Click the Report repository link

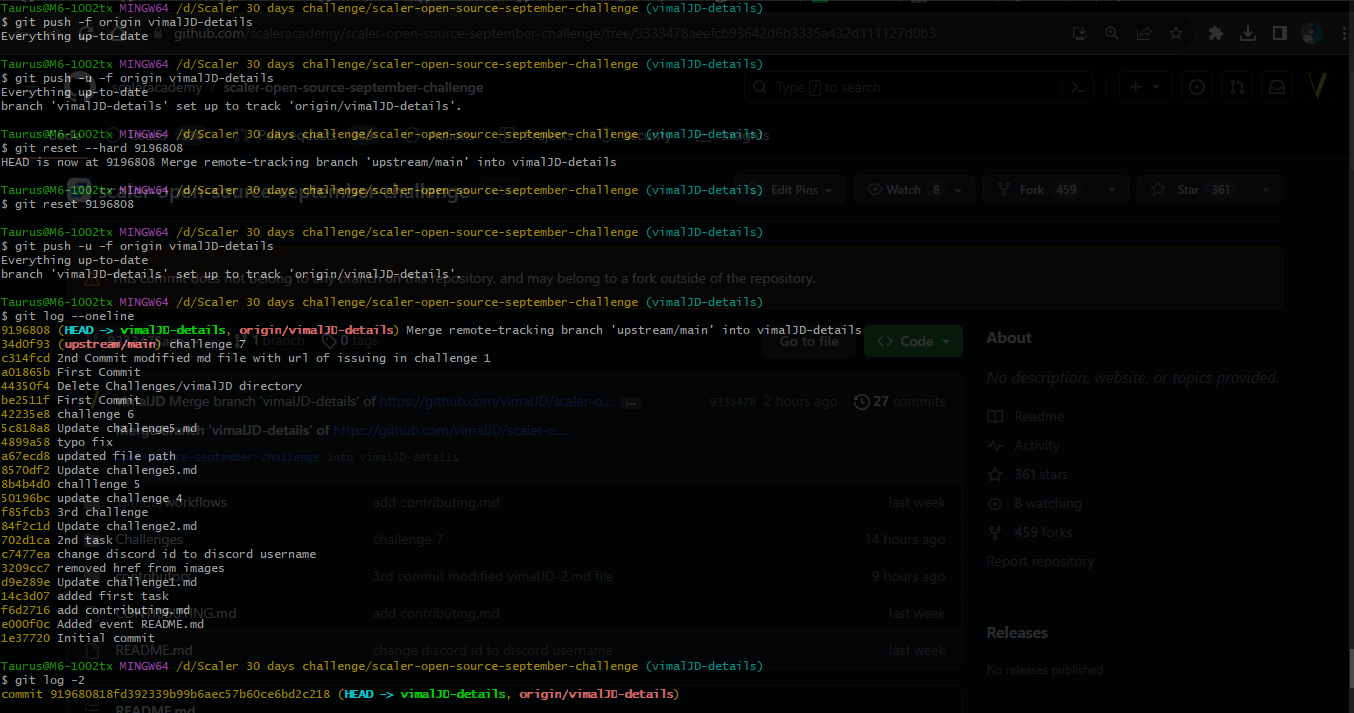pos(1040,561)
